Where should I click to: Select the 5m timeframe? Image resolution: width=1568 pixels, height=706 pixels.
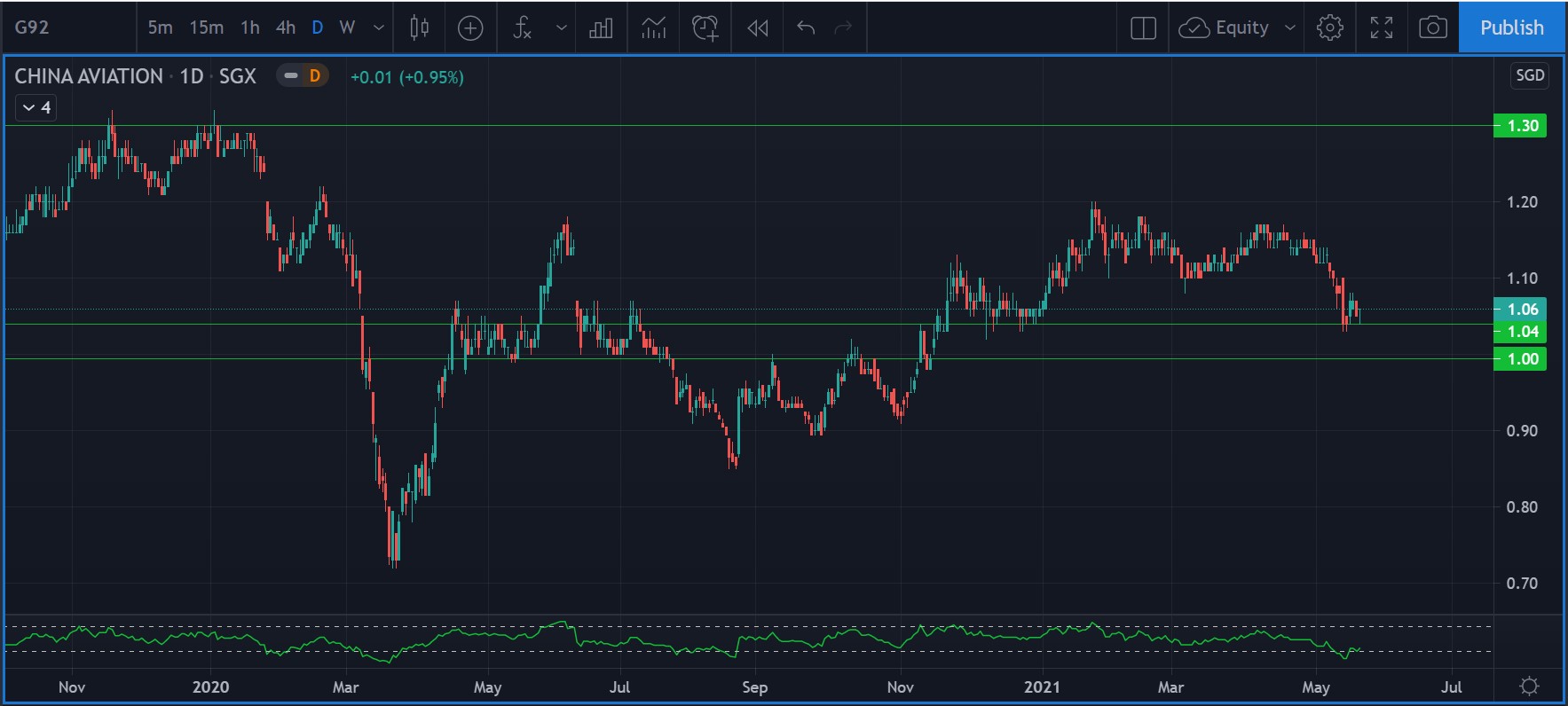[x=160, y=27]
